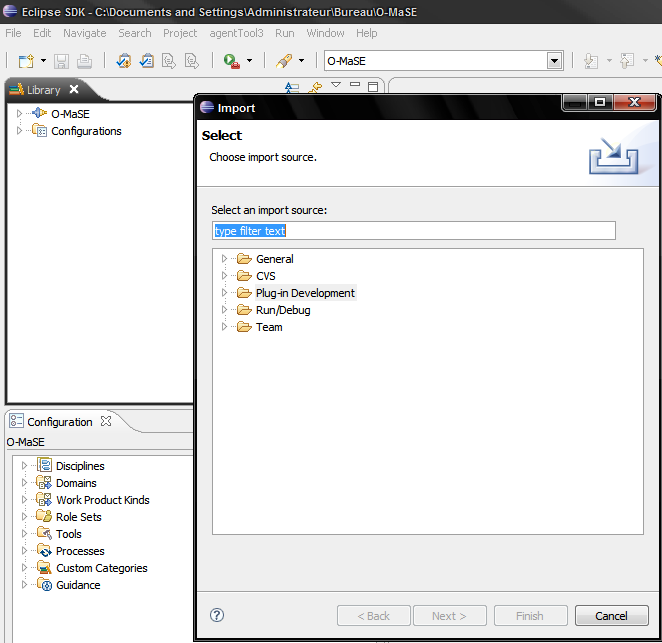
Task: Click the Tools folder icon in Configuration
Action: [x=44, y=533]
